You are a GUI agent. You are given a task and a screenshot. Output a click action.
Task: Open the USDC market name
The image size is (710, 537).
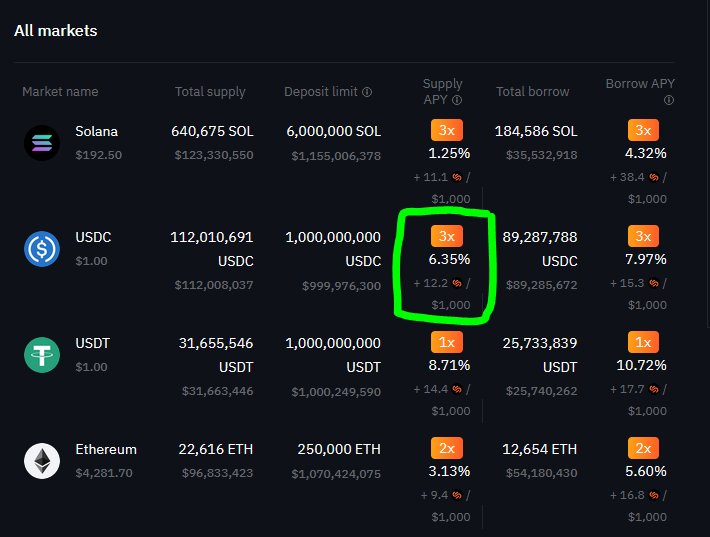pos(93,237)
